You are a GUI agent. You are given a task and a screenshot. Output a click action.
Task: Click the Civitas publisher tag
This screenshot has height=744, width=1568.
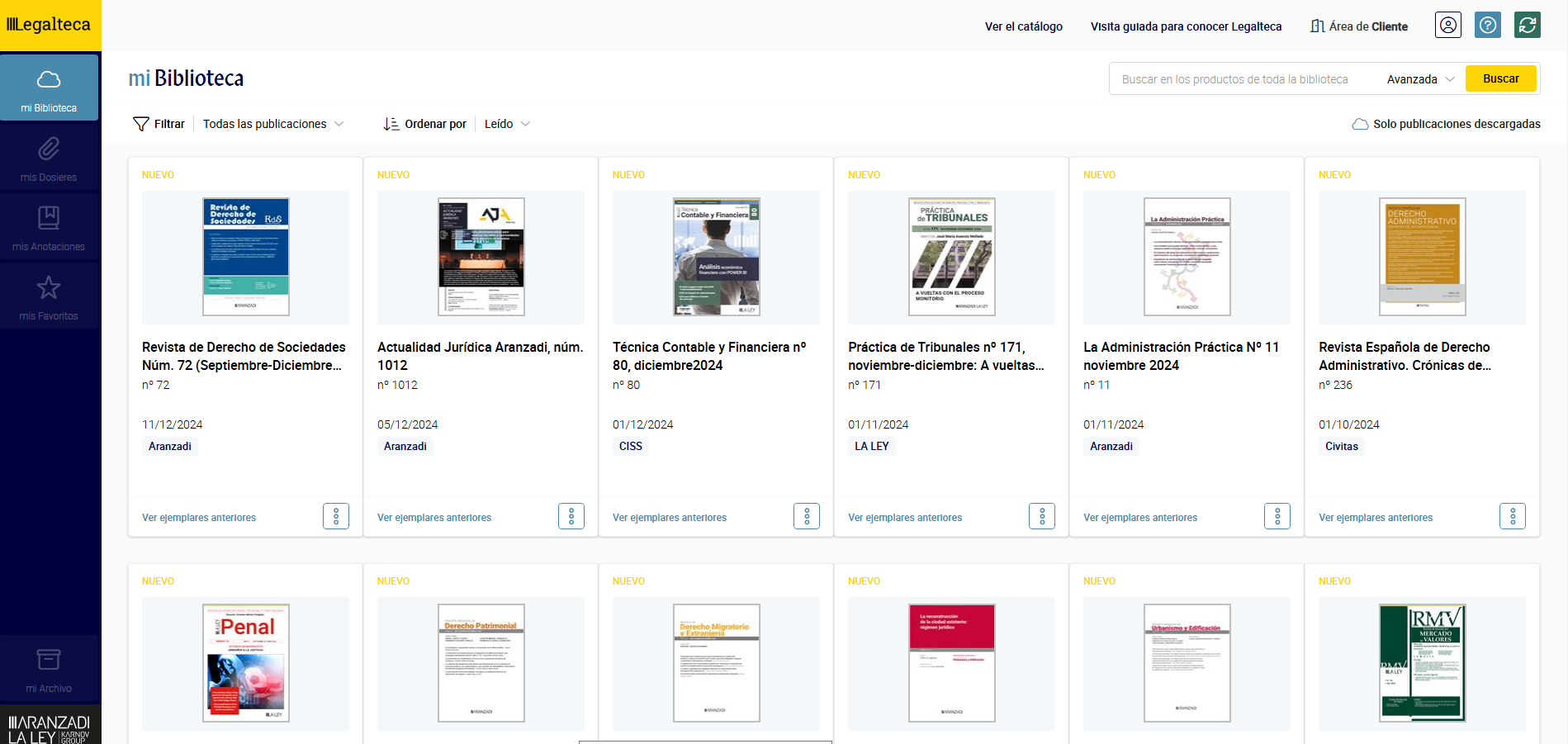[x=1342, y=446]
